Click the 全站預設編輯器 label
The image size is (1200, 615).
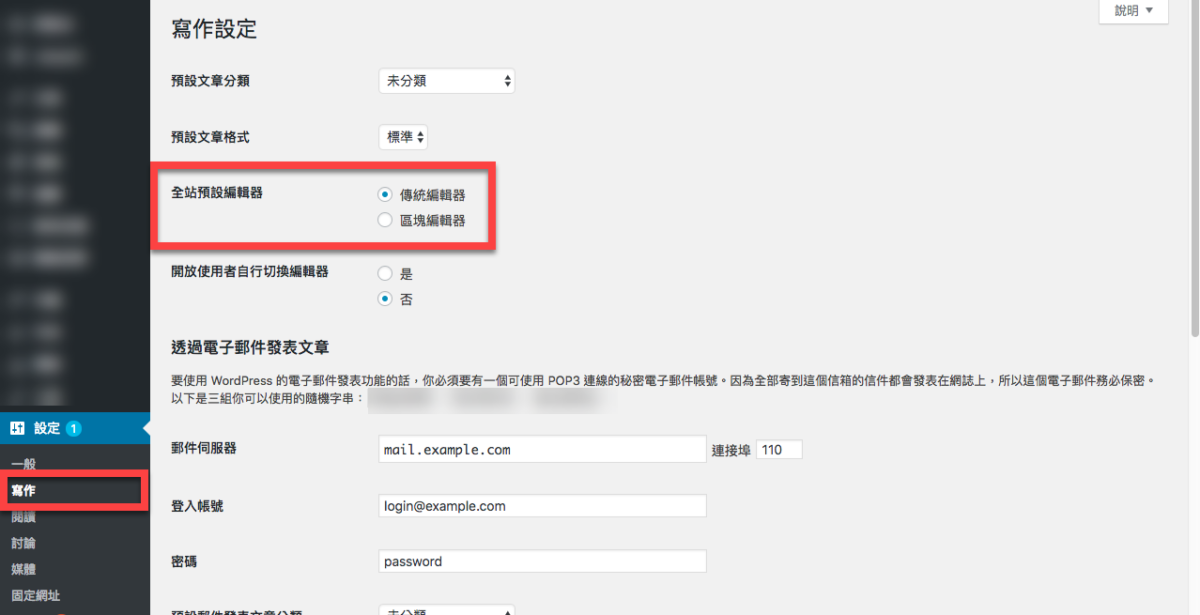217,192
